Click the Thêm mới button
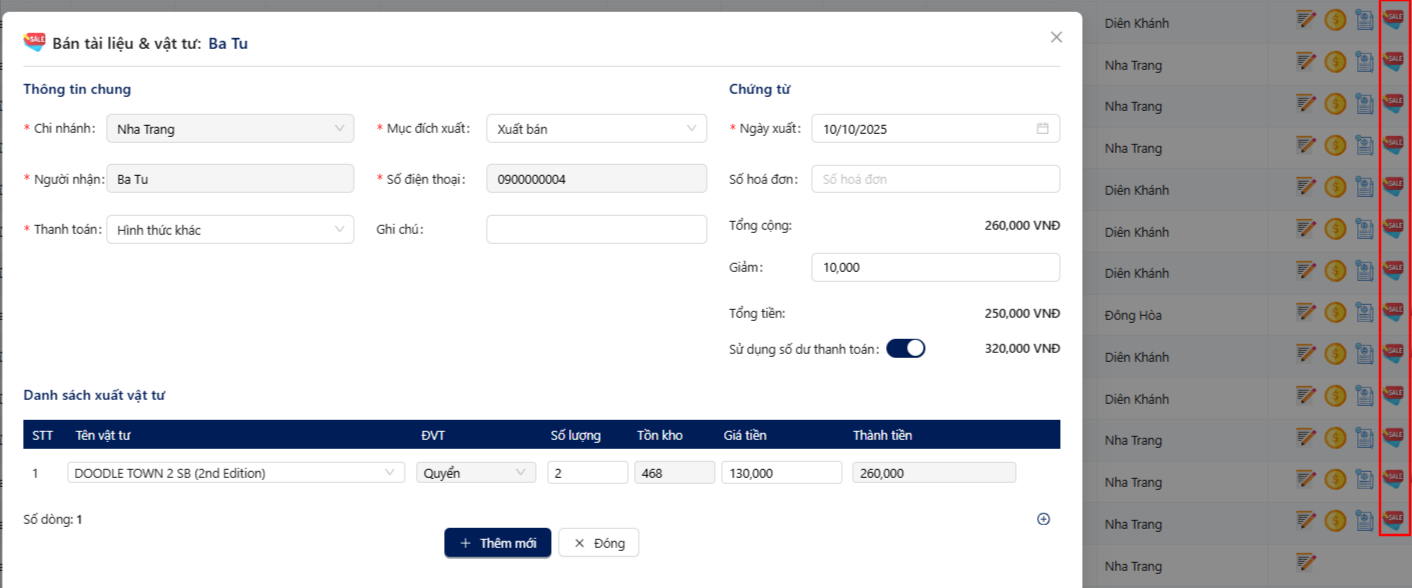1412x588 pixels. tap(497, 543)
